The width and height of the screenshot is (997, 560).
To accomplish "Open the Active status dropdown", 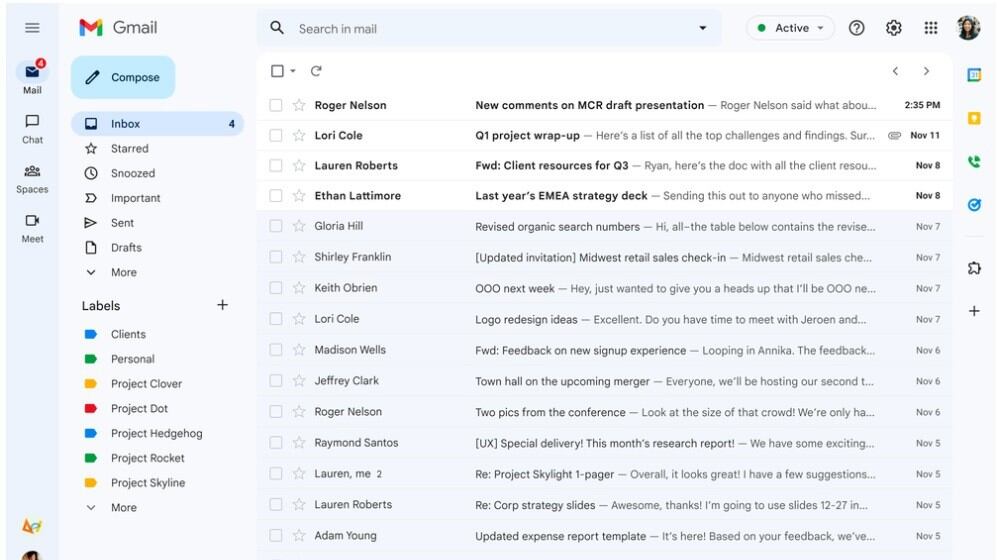I will (790, 28).
